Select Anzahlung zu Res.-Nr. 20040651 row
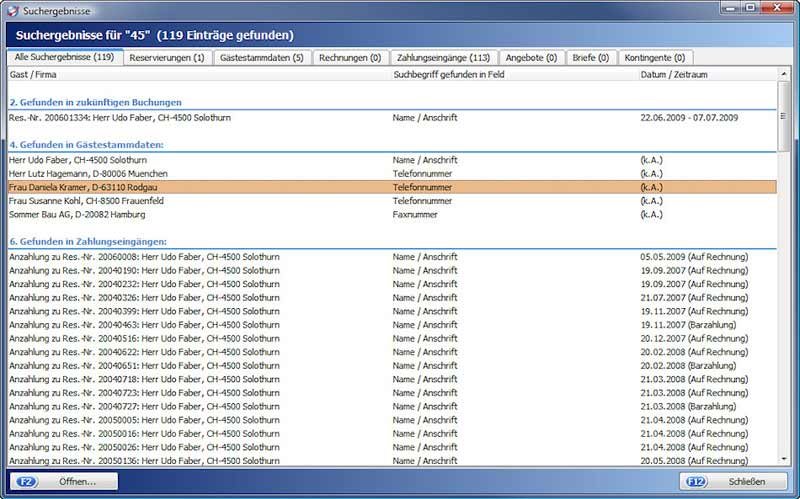800x499 pixels. 392,366
